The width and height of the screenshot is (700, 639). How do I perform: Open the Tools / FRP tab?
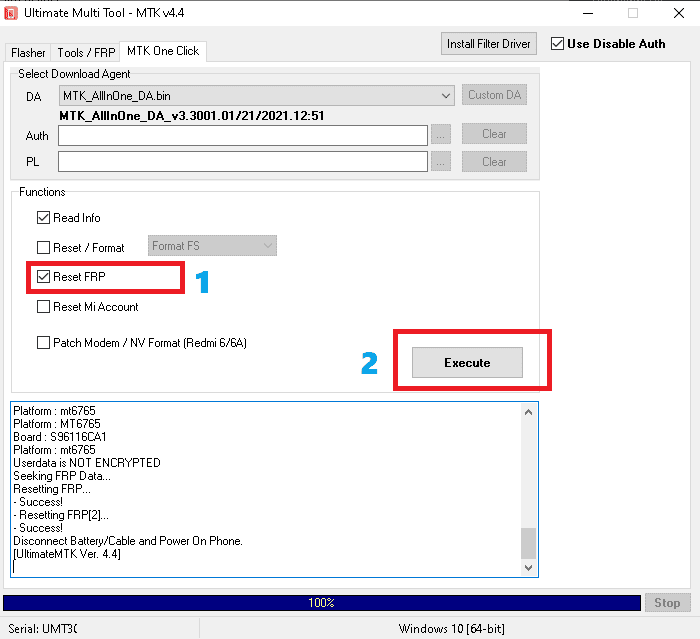click(86, 53)
